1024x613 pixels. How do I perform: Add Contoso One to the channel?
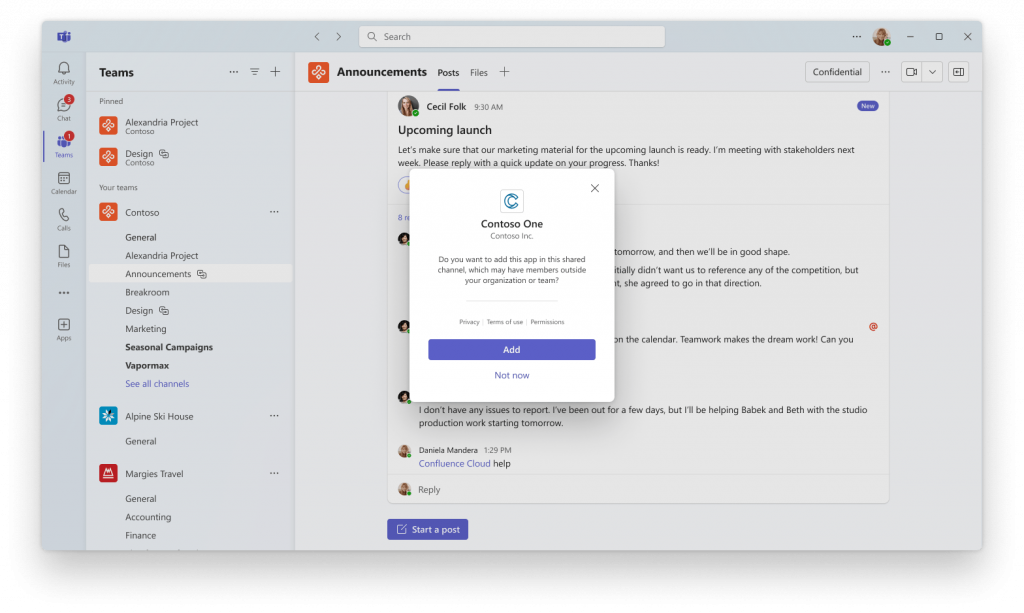pos(511,349)
